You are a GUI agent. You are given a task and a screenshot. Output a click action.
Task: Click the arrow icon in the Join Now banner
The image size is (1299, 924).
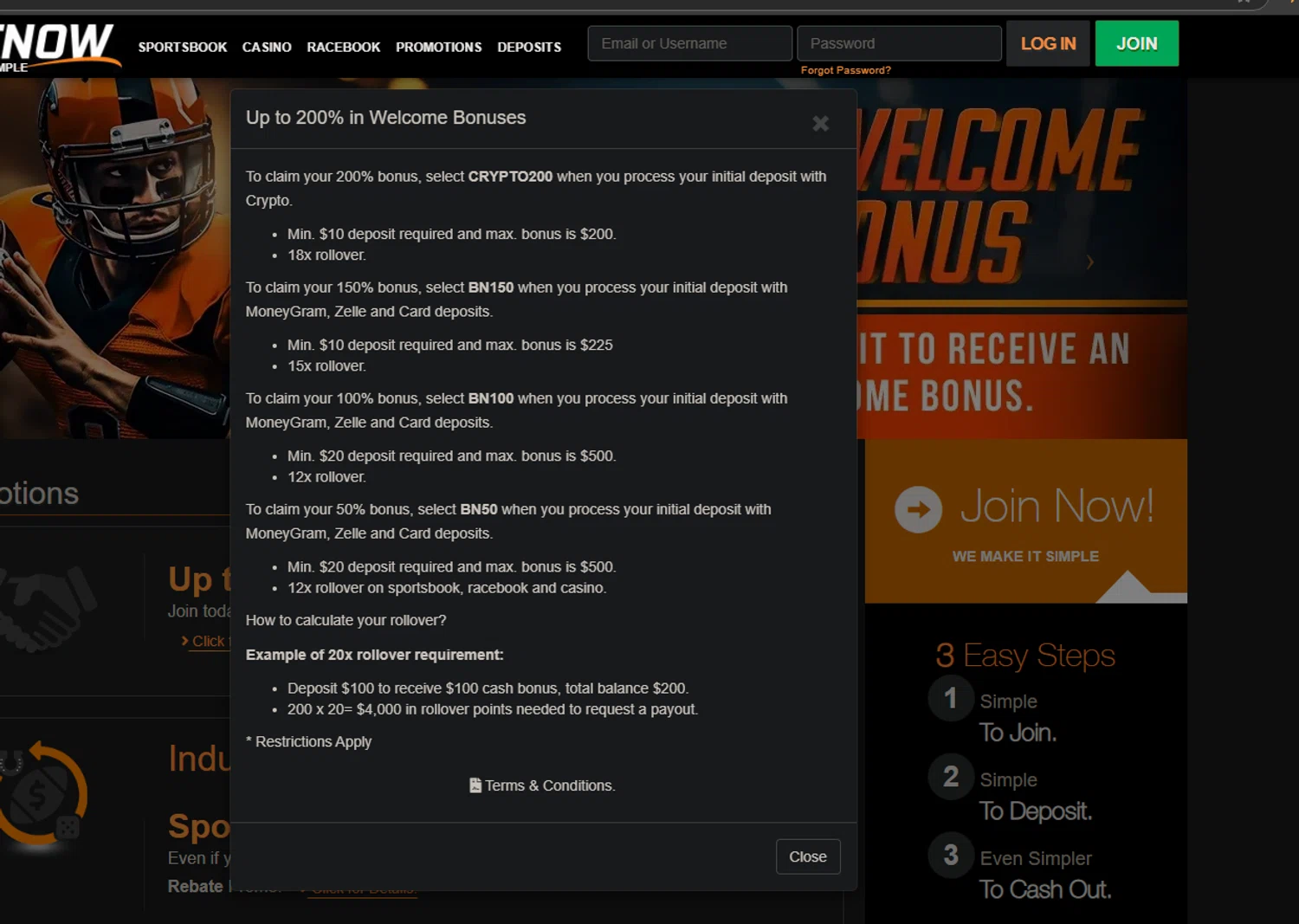click(x=918, y=509)
